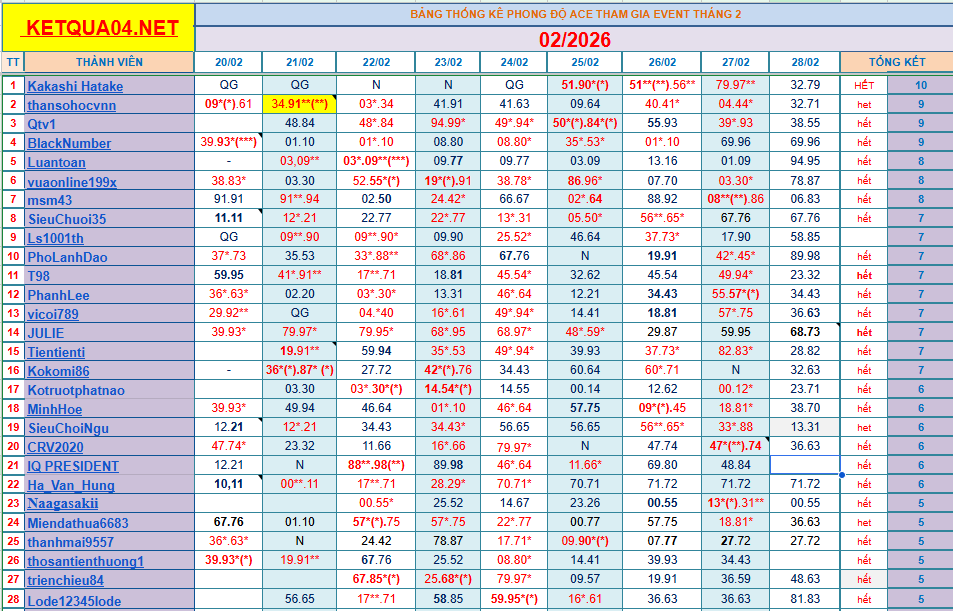953x611 pixels.
Task: Open the KETQUA04.NET link
Action: pyautogui.click(x=101, y=28)
